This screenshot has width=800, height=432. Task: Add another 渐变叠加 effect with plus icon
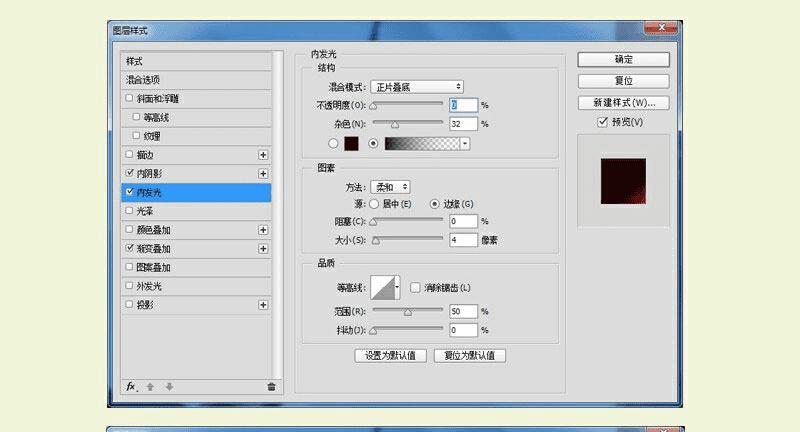coord(263,249)
